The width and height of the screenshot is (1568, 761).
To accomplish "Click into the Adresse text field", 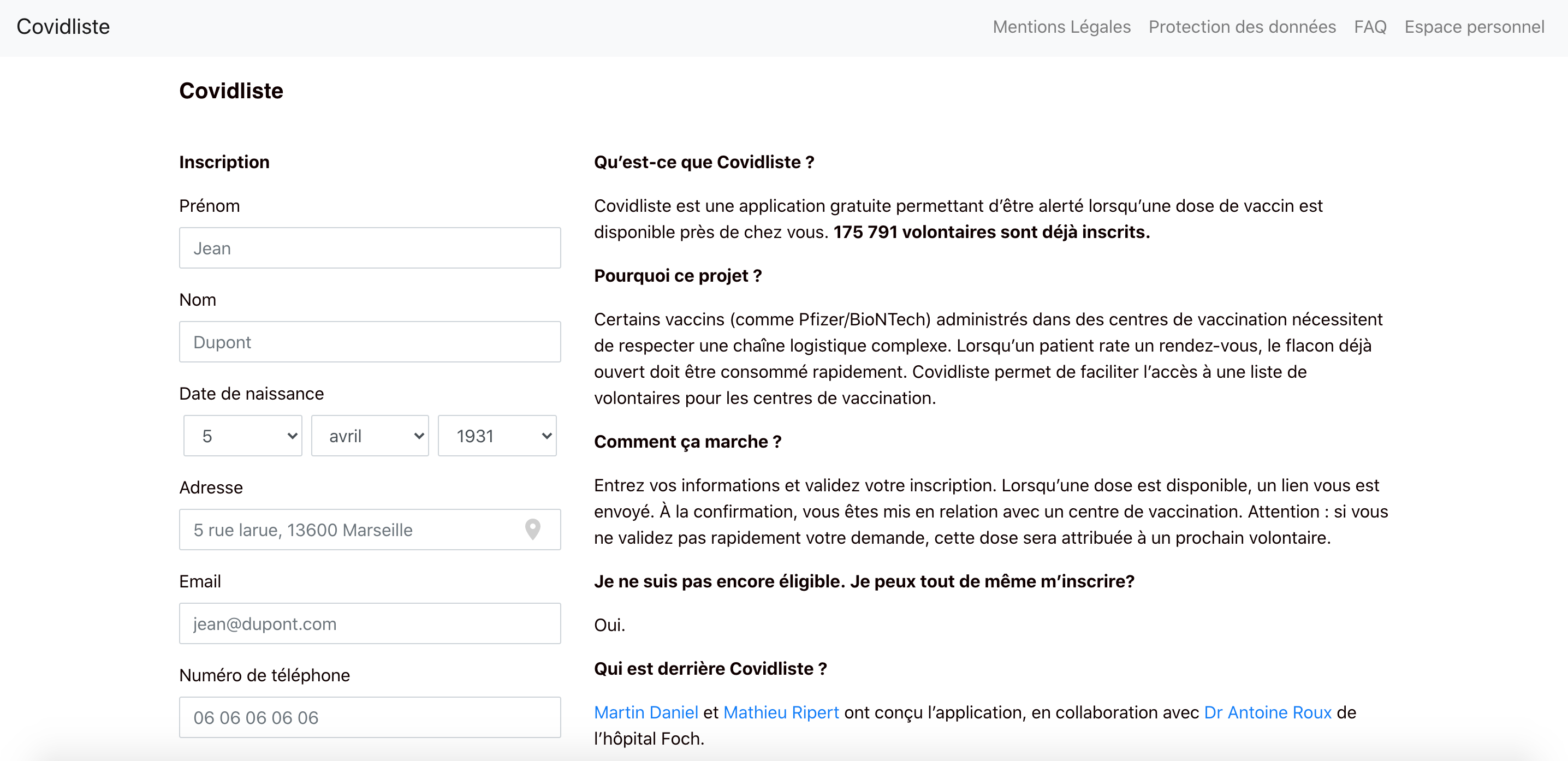I will (370, 529).
